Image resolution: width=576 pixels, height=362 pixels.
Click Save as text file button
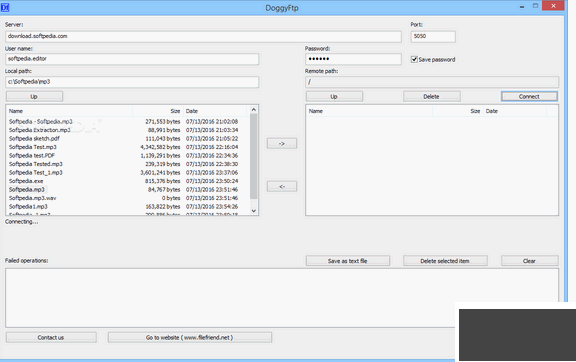click(348, 261)
